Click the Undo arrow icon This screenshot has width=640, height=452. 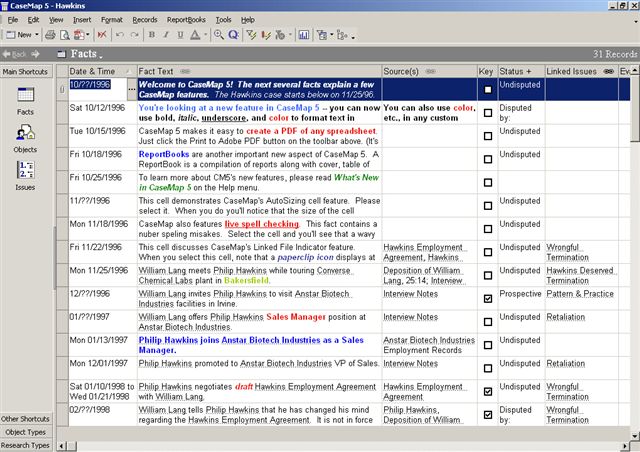point(119,34)
